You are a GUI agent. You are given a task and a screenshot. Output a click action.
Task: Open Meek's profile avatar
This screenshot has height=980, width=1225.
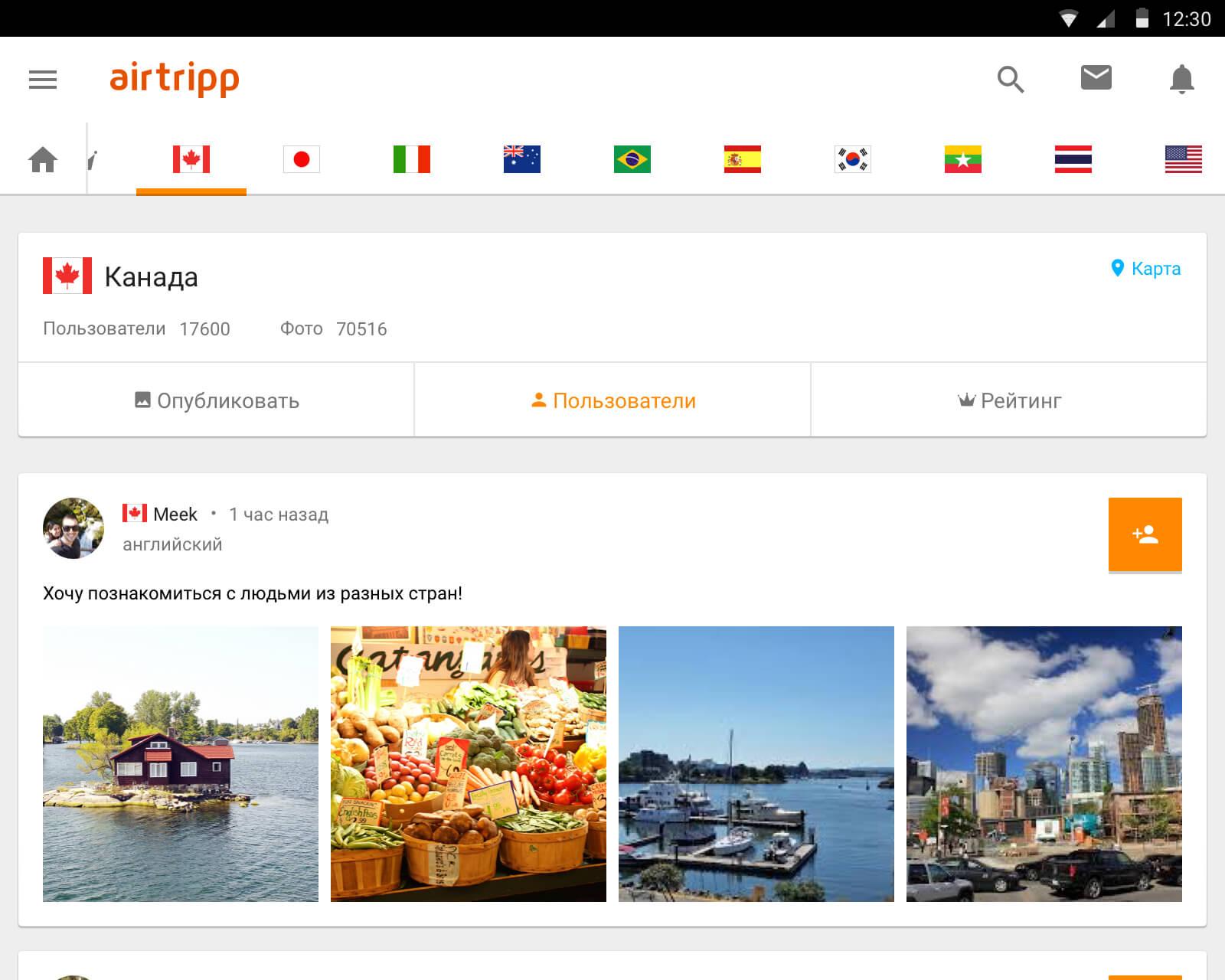click(73, 528)
